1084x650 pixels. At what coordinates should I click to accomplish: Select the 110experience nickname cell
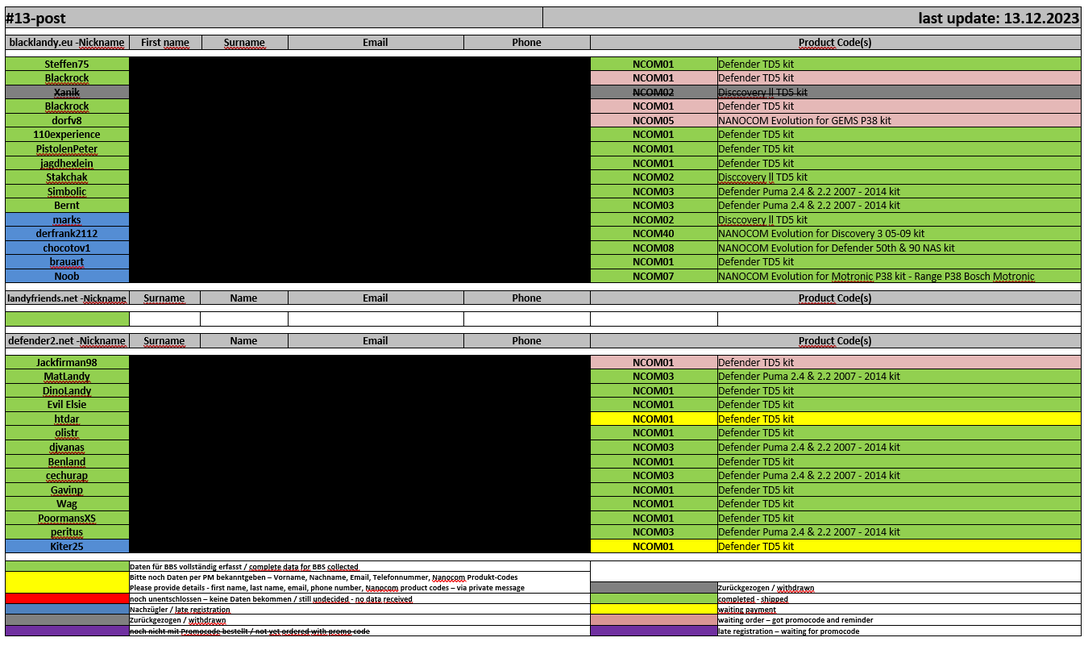tap(67, 134)
